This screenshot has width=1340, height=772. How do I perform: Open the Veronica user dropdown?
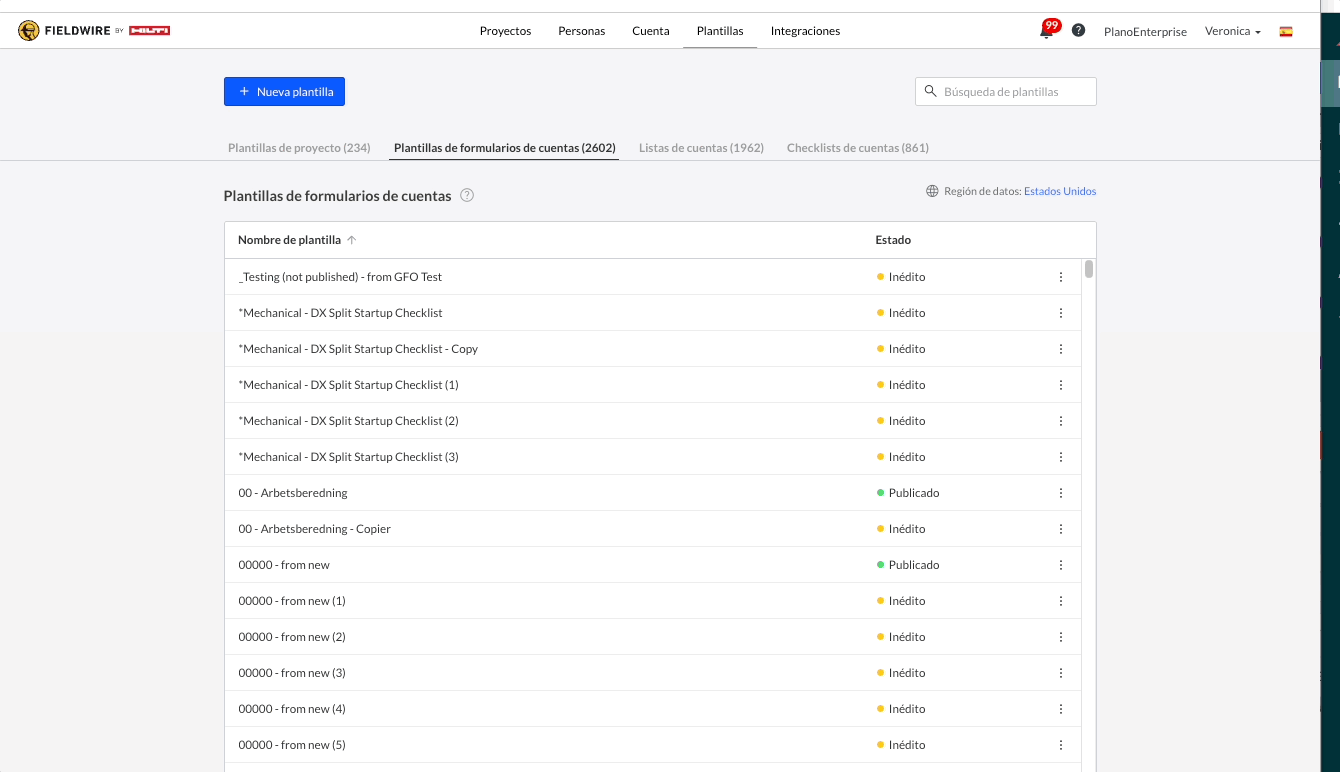point(1232,31)
